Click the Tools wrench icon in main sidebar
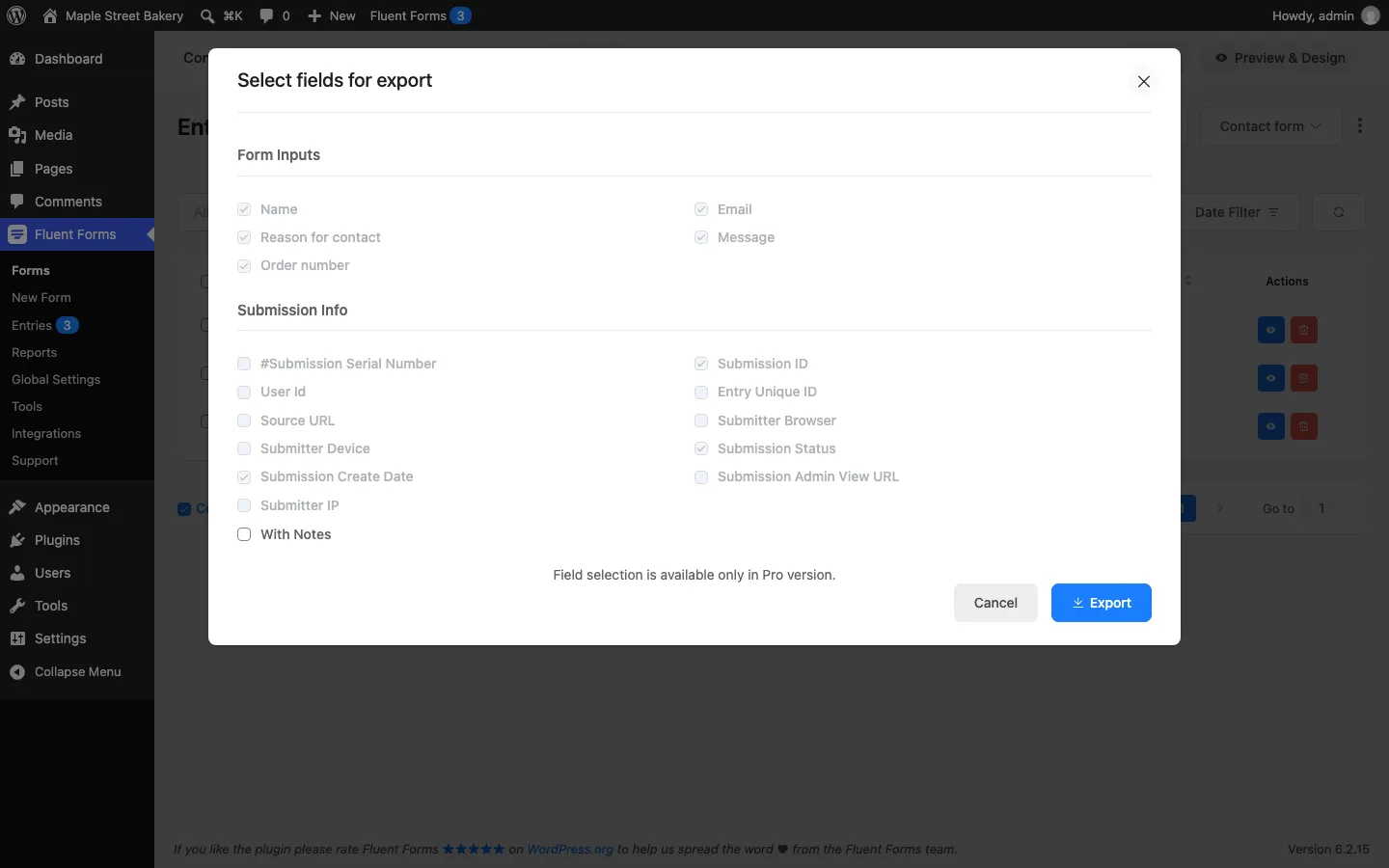Screen dimensions: 1389x868 click(x=17, y=606)
